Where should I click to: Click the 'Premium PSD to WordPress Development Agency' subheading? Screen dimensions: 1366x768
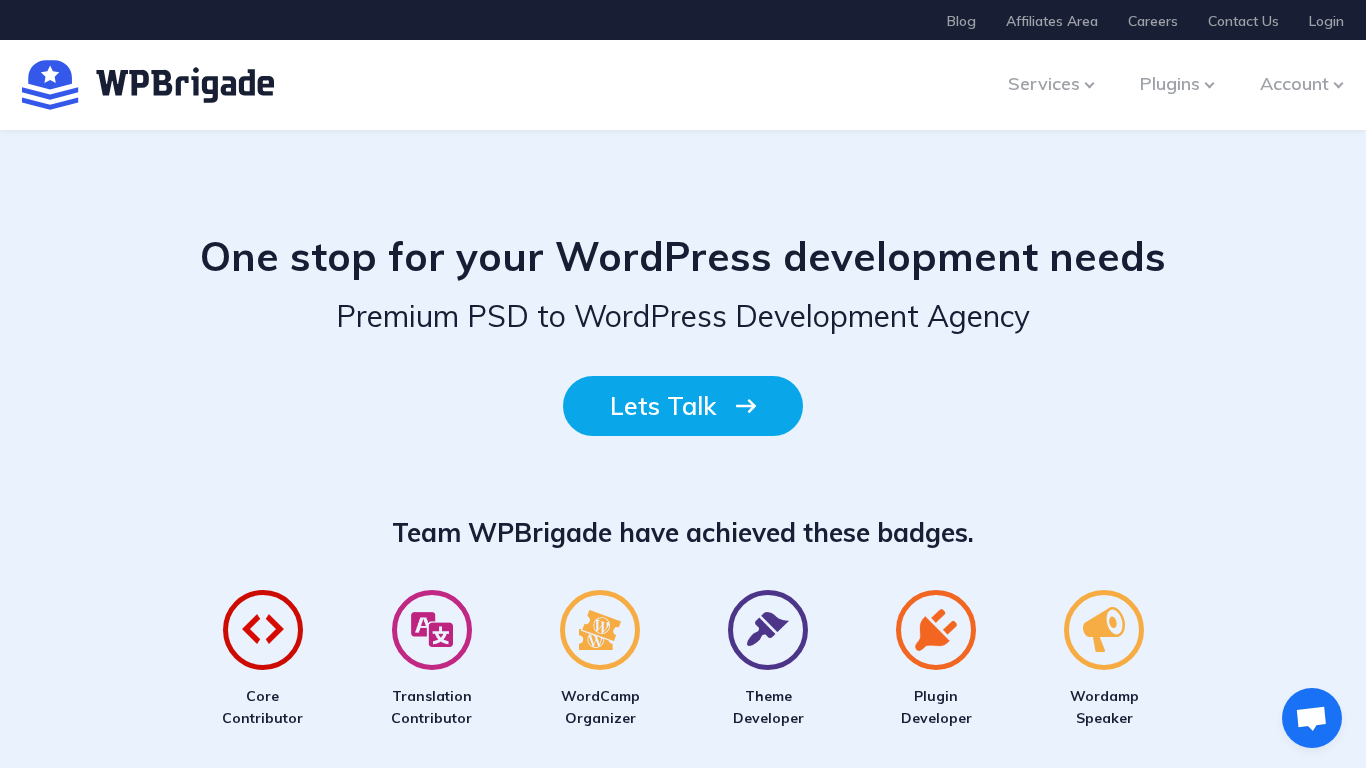pos(683,316)
